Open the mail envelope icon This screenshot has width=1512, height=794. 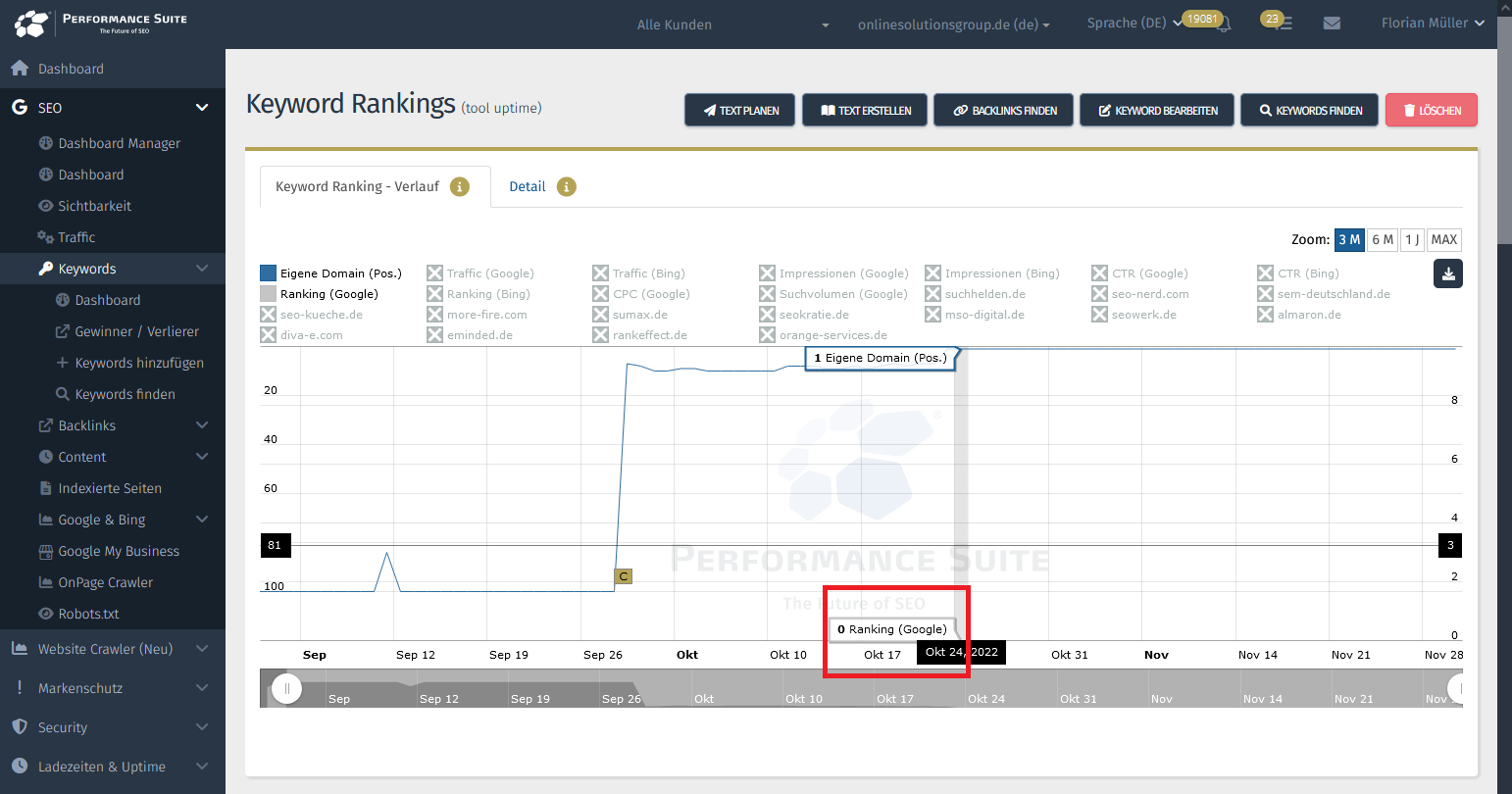click(x=1332, y=24)
